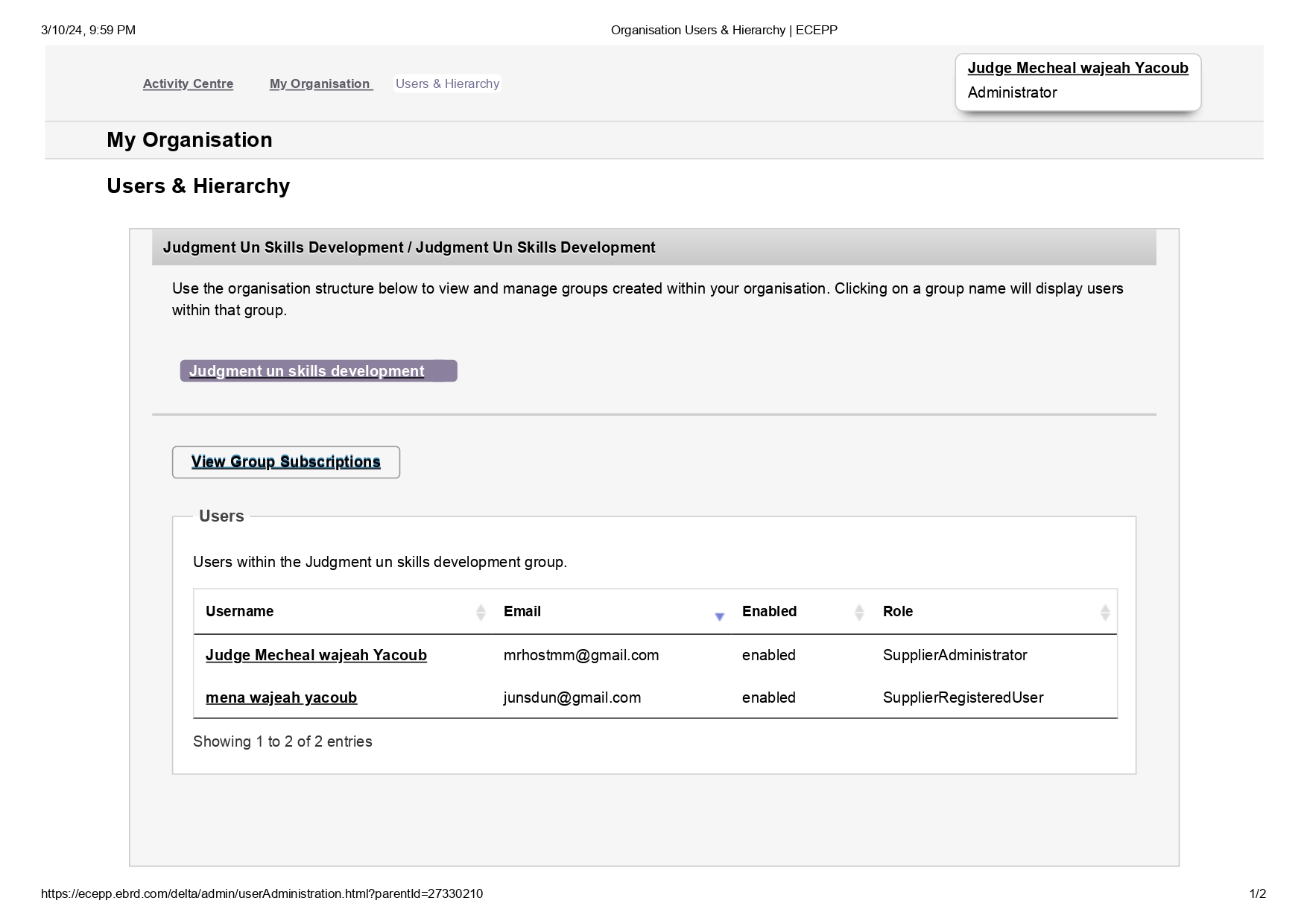Click the Username column sort arrows icon
Screen dimensions: 1307x924
[x=481, y=613]
